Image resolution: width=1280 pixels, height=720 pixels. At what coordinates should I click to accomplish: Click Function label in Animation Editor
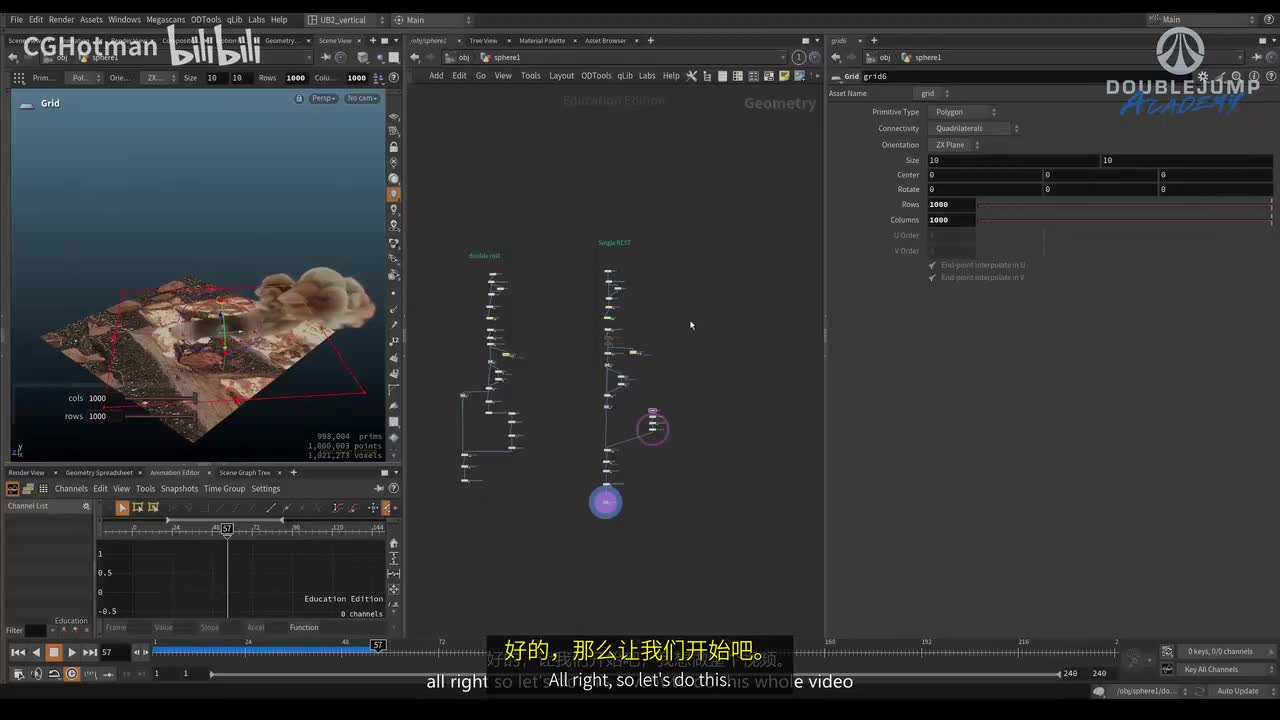point(304,627)
